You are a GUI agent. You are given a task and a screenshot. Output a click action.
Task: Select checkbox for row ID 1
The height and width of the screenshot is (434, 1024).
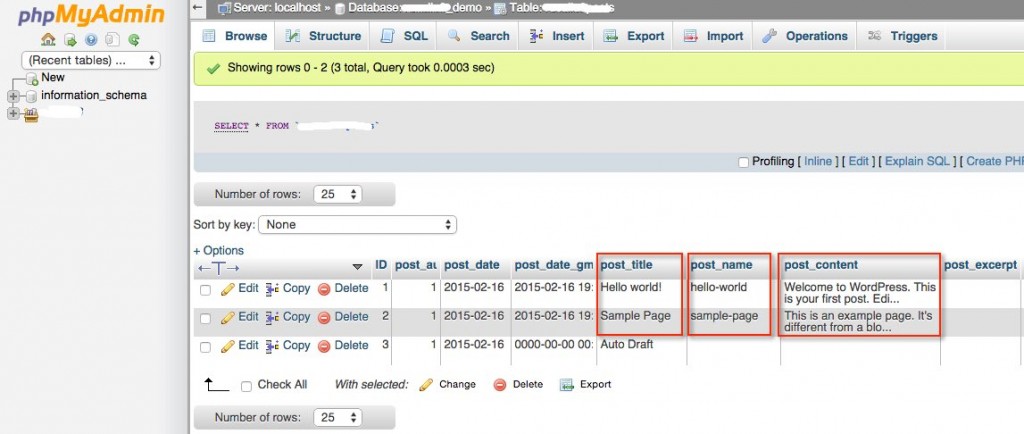pyautogui.click(x=205, y=290)
